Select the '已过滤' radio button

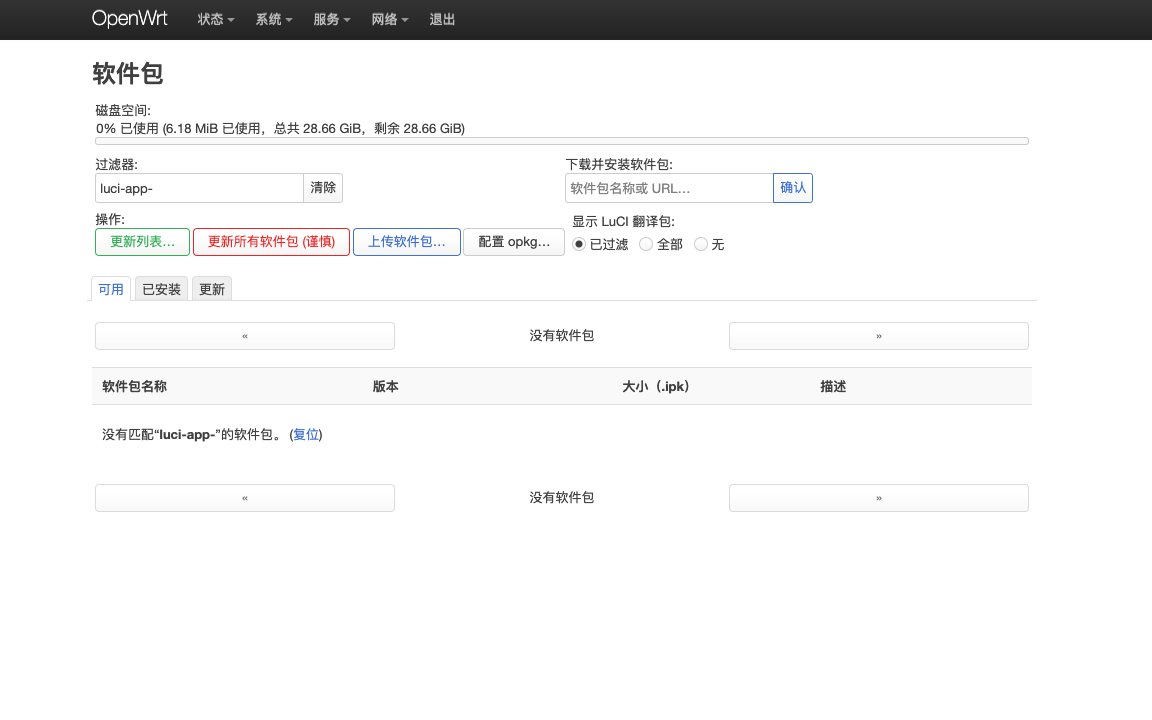coord(578,243)
